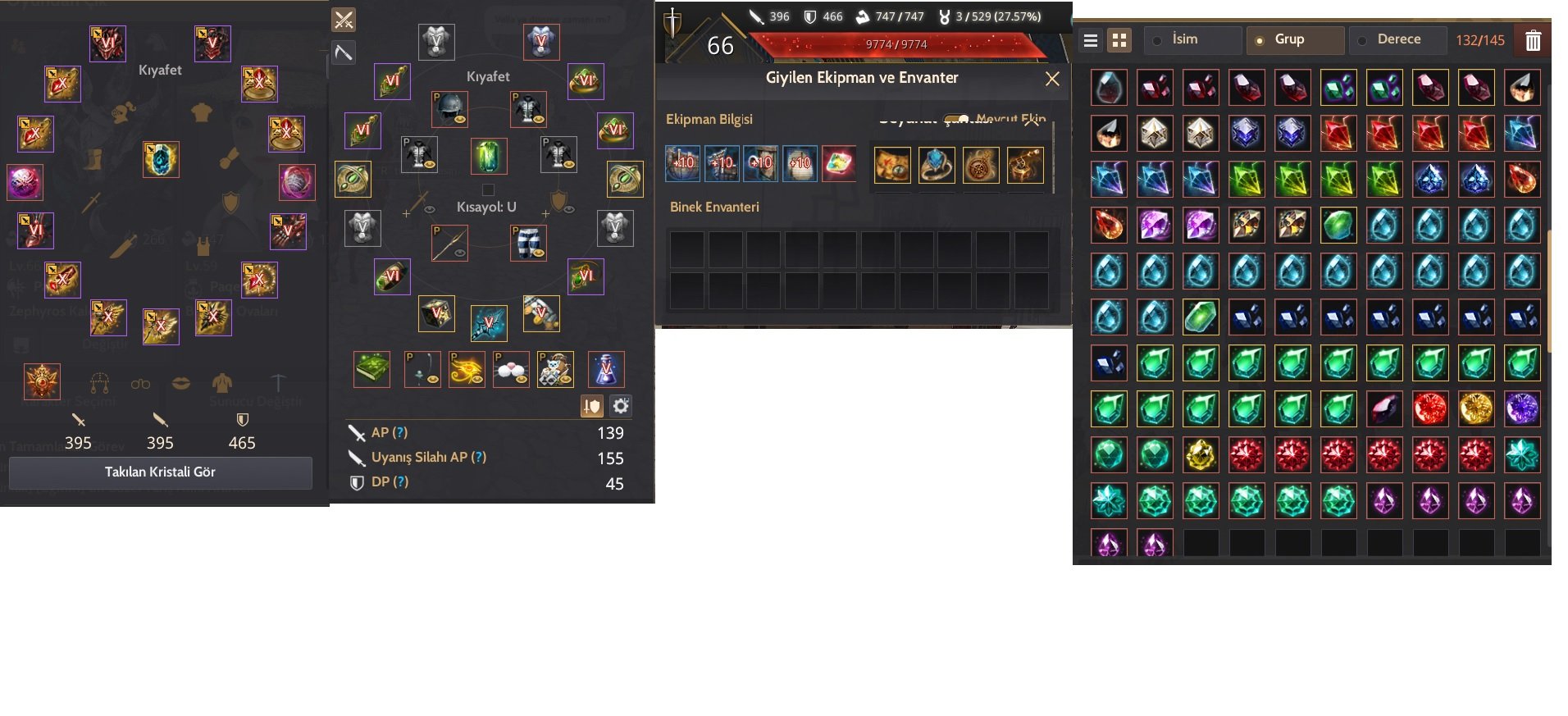Select the treasure map item icon
Screen dimensions: 1568x716
[892, 165]
